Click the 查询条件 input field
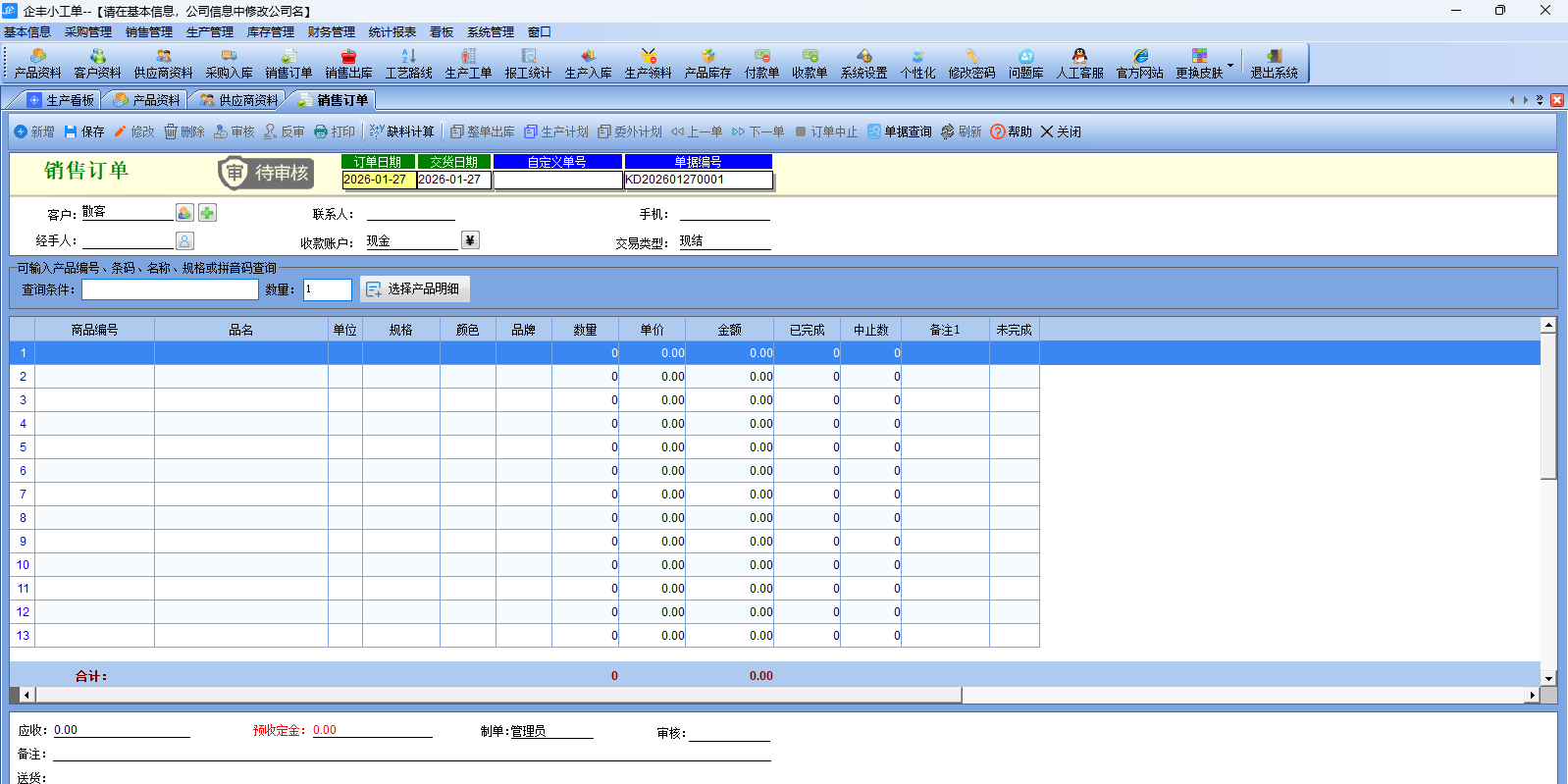 (170, 289)
